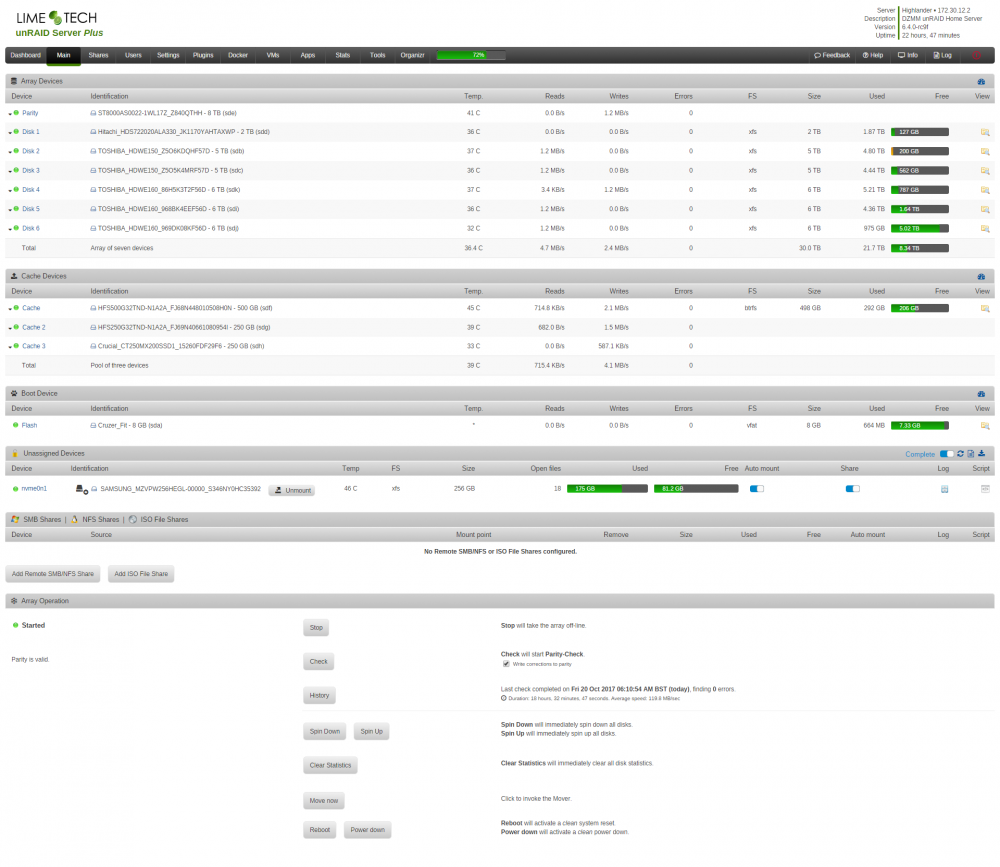
Task: Open the Dashboard tab
Action: click(26, 56)
